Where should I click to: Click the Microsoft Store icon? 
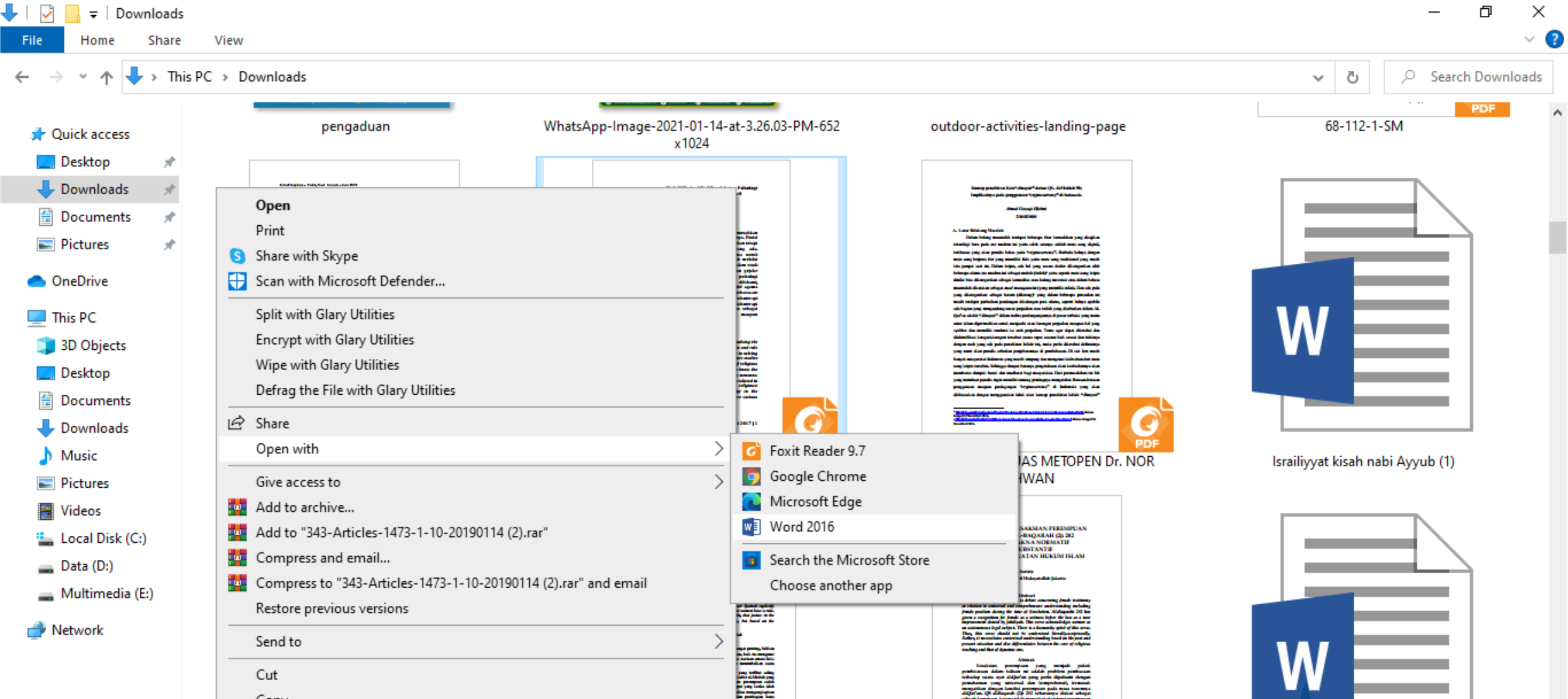point(751,560)
